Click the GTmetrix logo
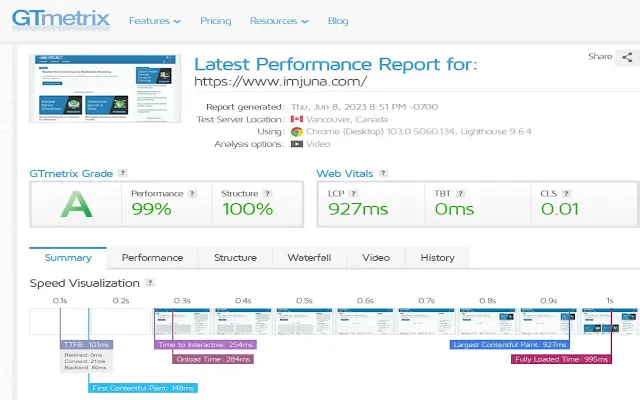This screenshot has height=400, width=640. (61, 20)
